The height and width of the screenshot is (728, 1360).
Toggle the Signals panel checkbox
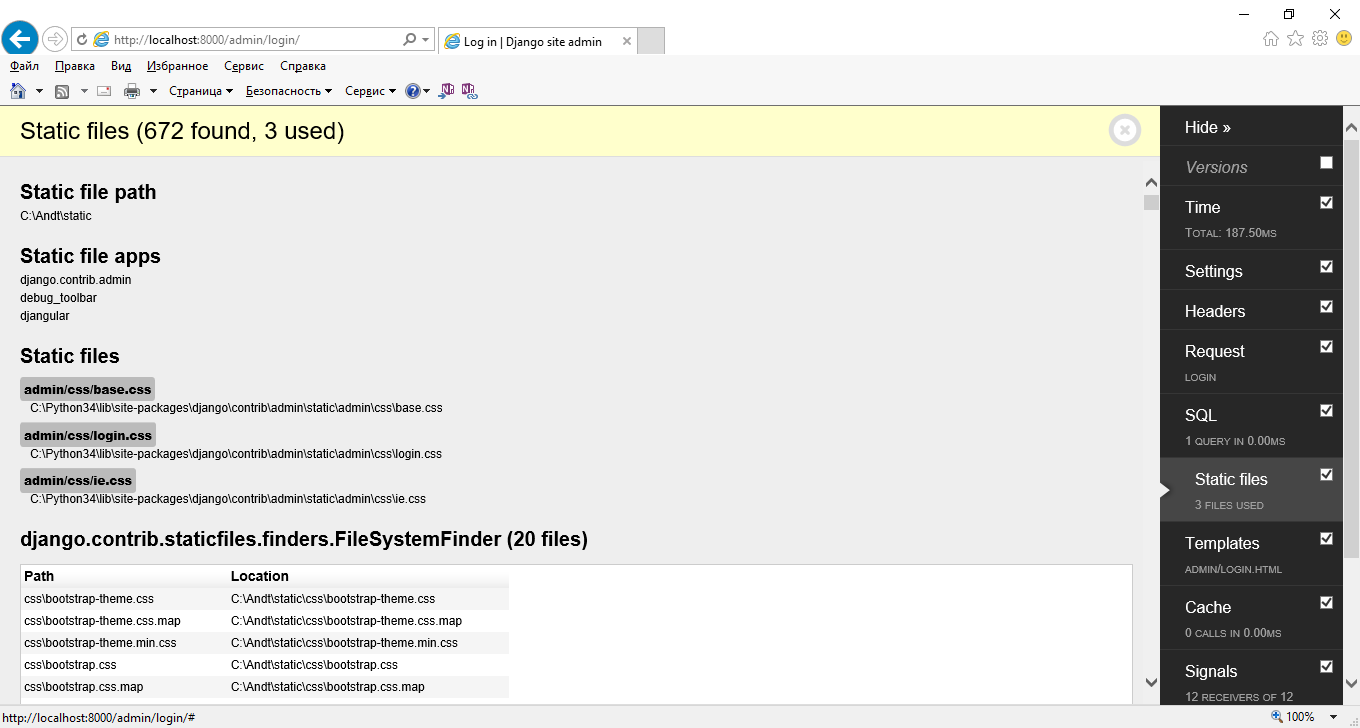click(1326, 667)
